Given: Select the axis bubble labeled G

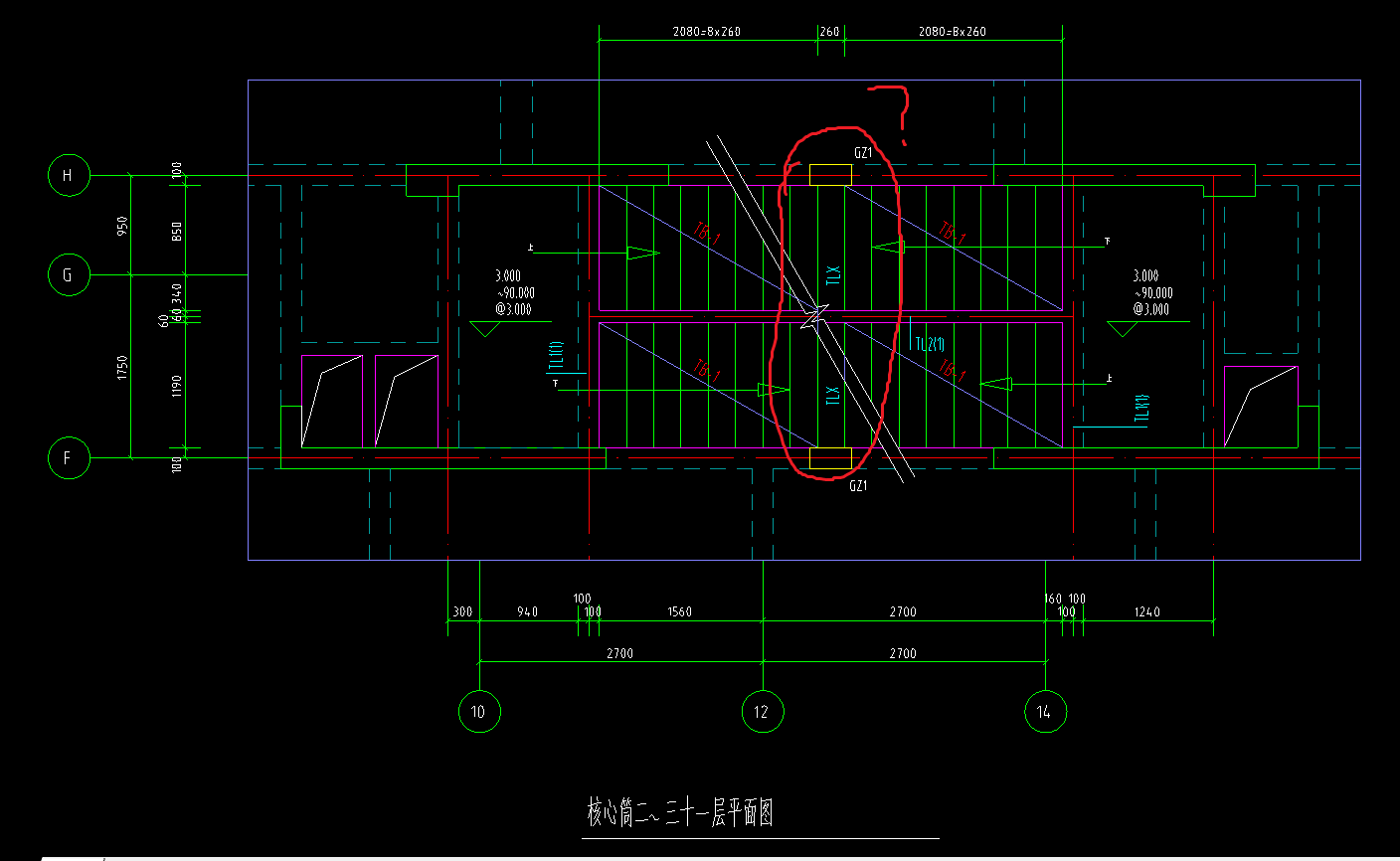Looking at the screenshot, I should [x=69, y=274].
